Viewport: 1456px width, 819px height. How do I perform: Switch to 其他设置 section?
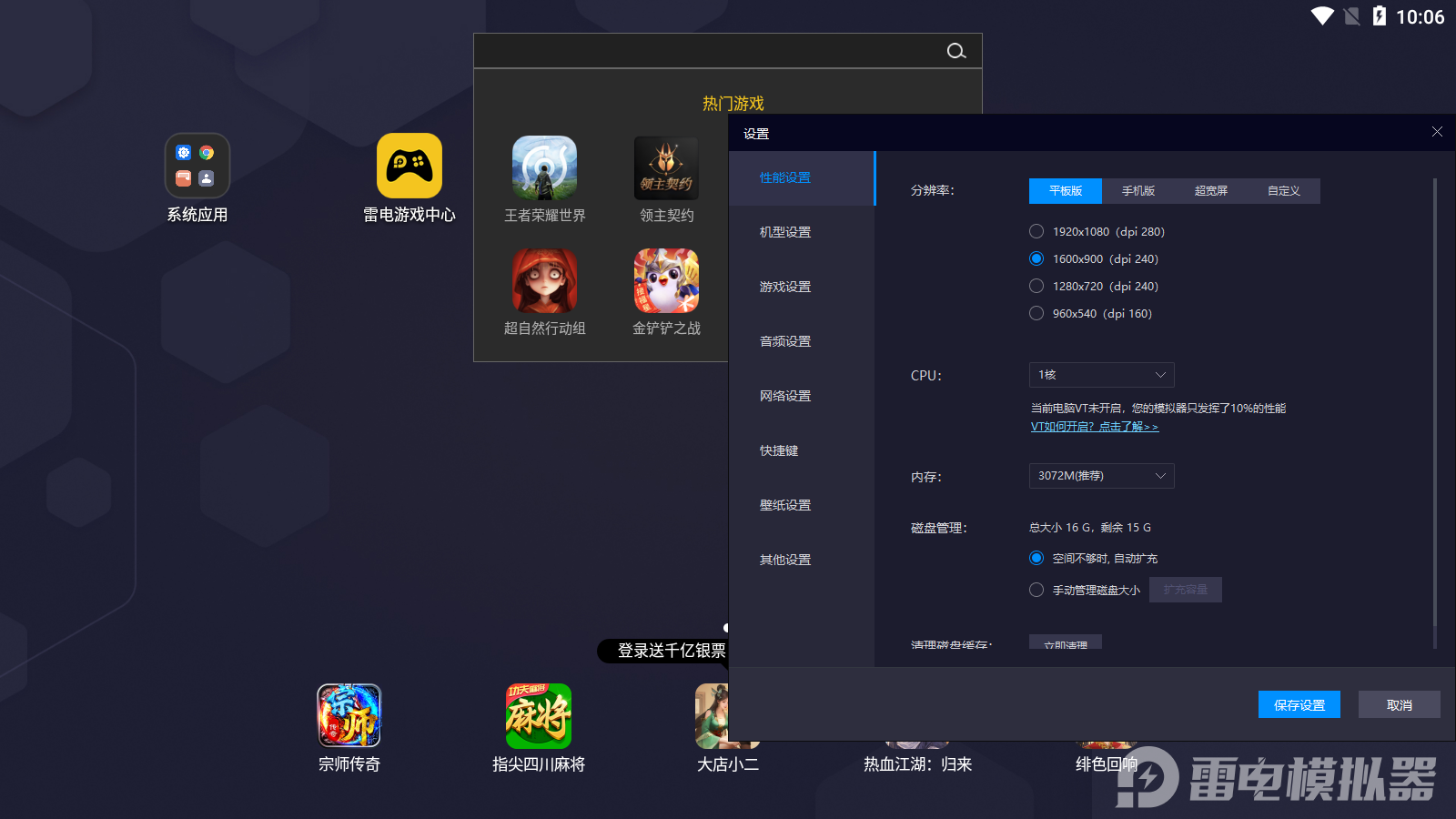click(x=802, y=561)
